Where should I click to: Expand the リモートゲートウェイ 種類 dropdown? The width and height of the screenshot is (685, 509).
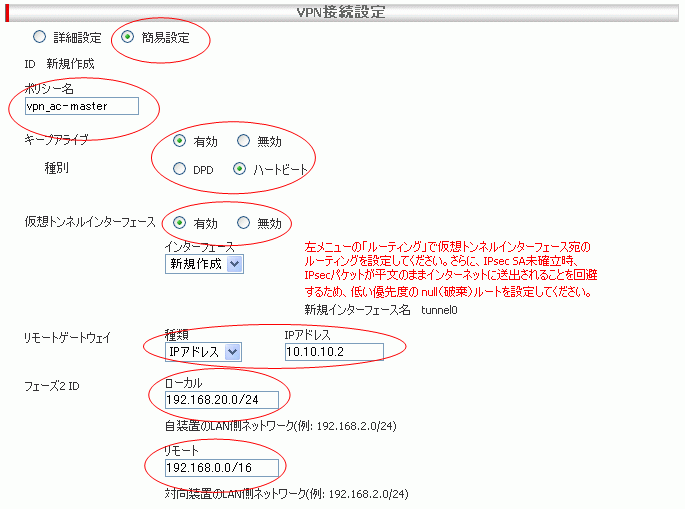(204, 351)
